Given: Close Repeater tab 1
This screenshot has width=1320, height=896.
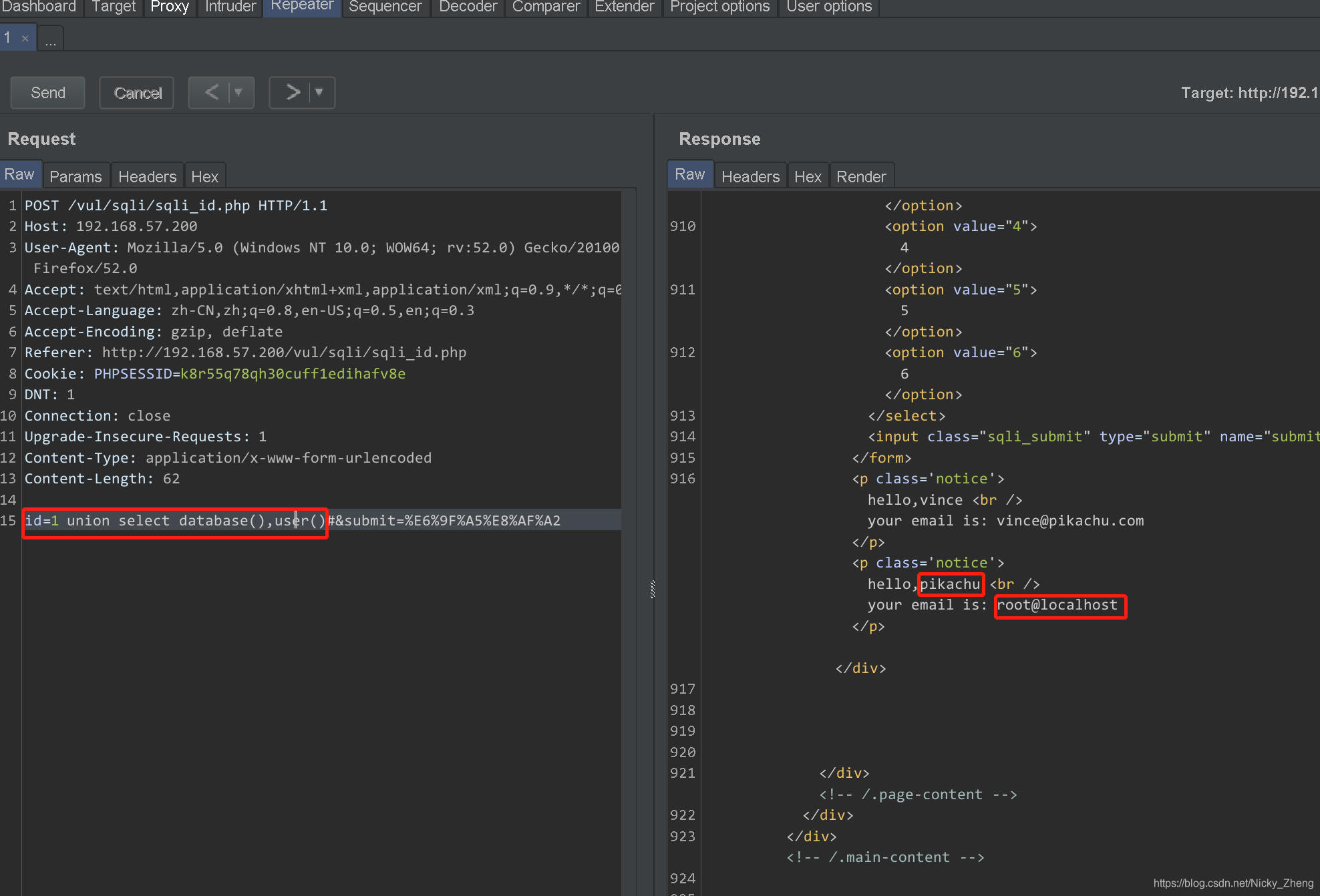Looking at the screenshot, I should (x=25, y=38).
